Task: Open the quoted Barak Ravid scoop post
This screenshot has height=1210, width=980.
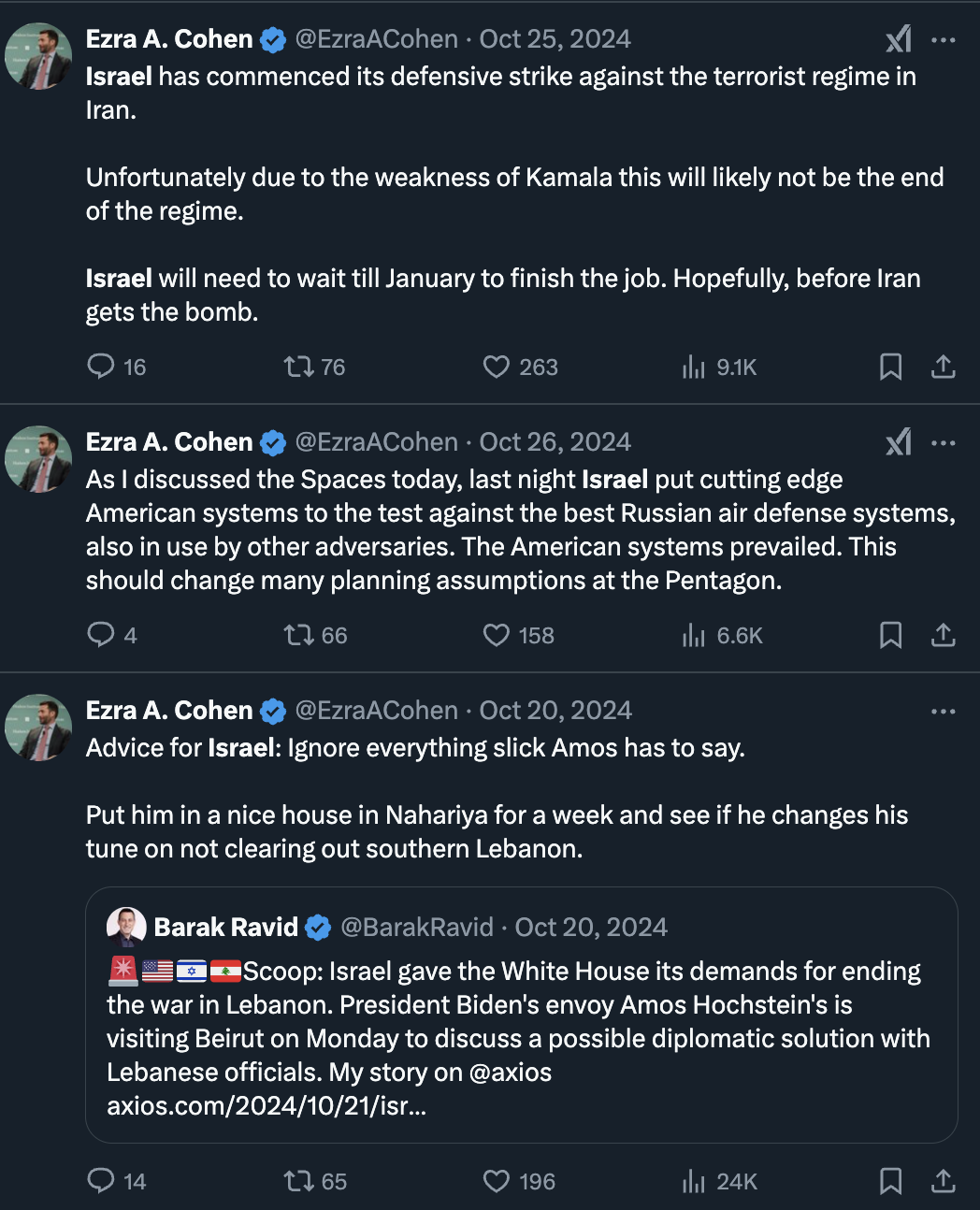Action: (x=520, y=1019)
